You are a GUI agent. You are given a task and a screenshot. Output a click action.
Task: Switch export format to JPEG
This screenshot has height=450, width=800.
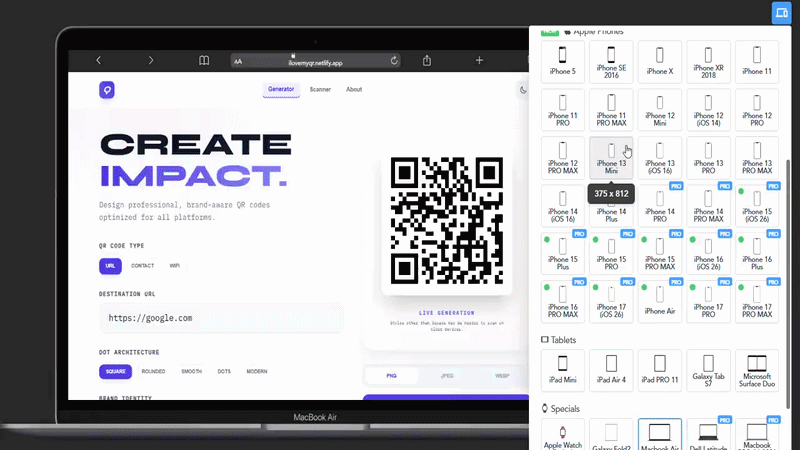point(447,376)
